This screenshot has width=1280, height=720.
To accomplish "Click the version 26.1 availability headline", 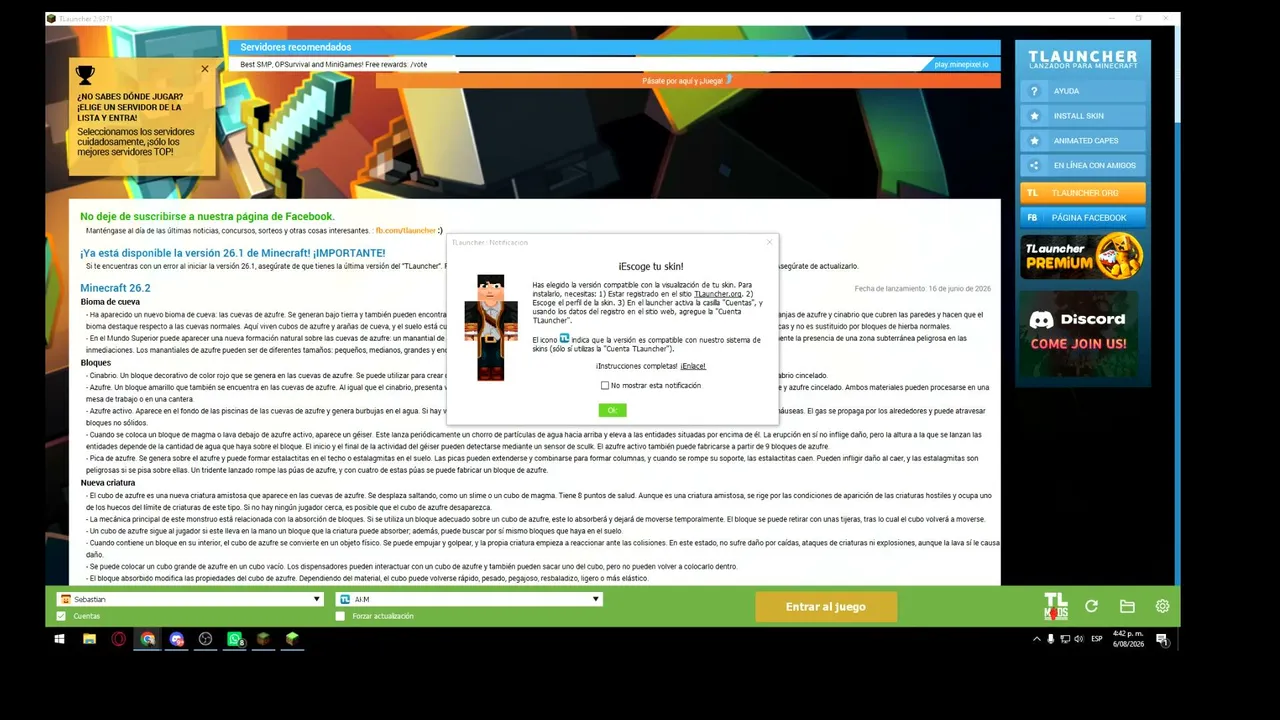I will [232, 253].
